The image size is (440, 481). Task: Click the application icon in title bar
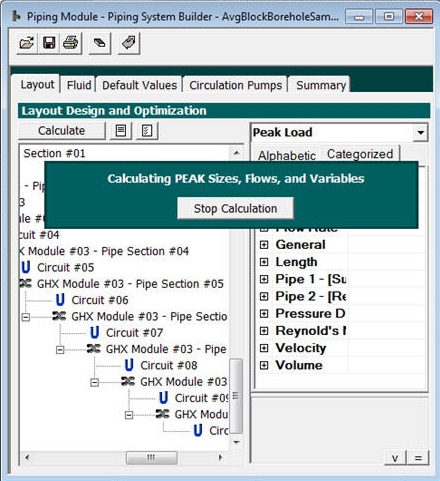pos(16,16)
